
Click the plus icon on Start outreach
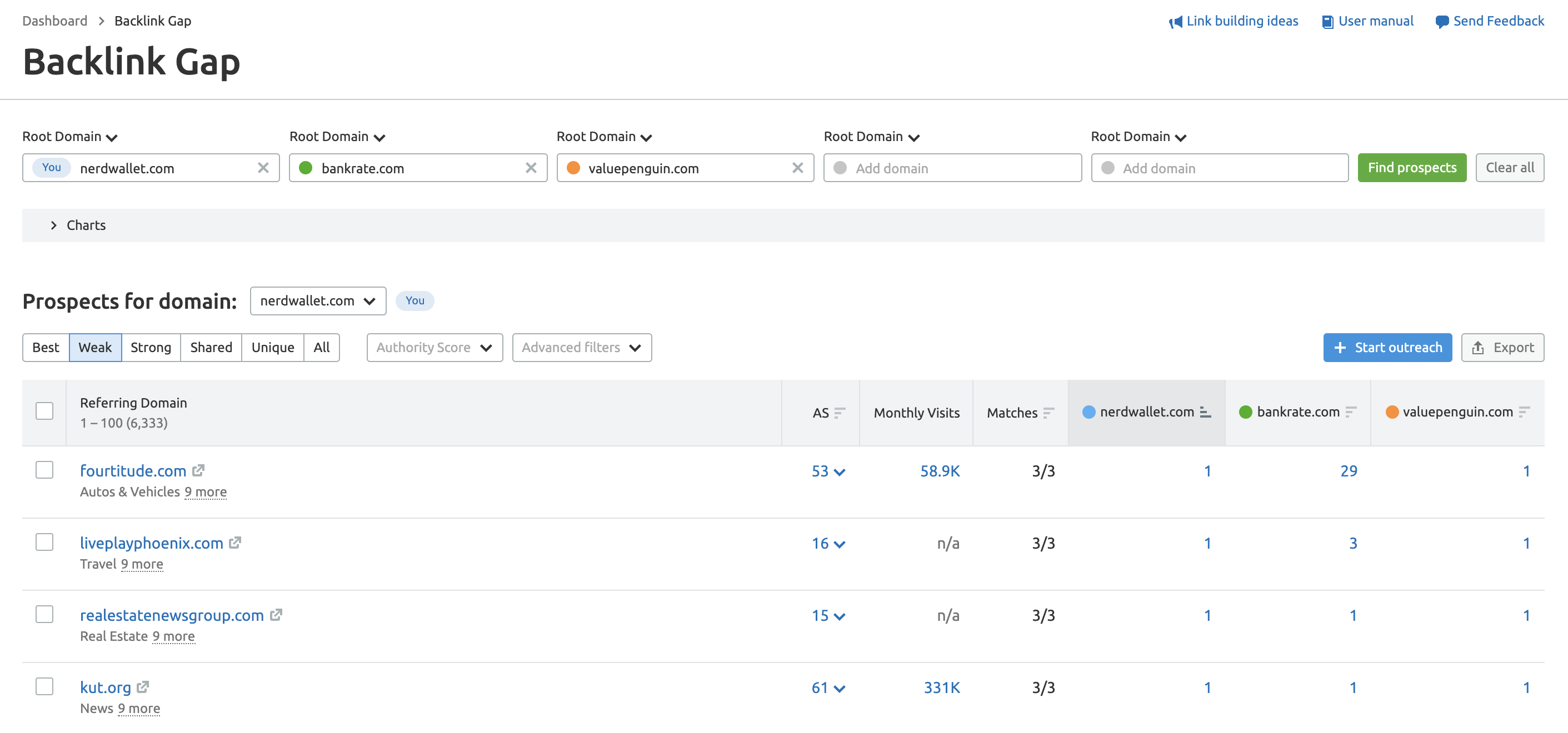1340,347
